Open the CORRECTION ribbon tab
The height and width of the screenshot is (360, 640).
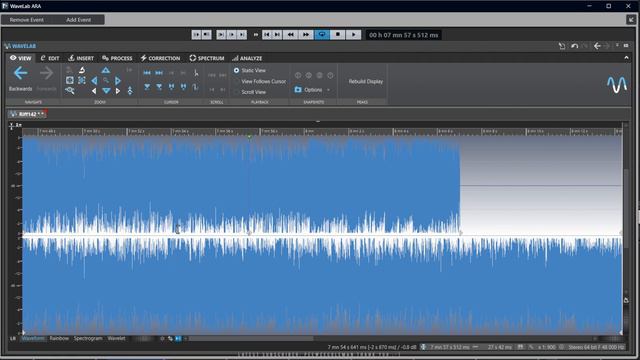click(x=160, y=58)
